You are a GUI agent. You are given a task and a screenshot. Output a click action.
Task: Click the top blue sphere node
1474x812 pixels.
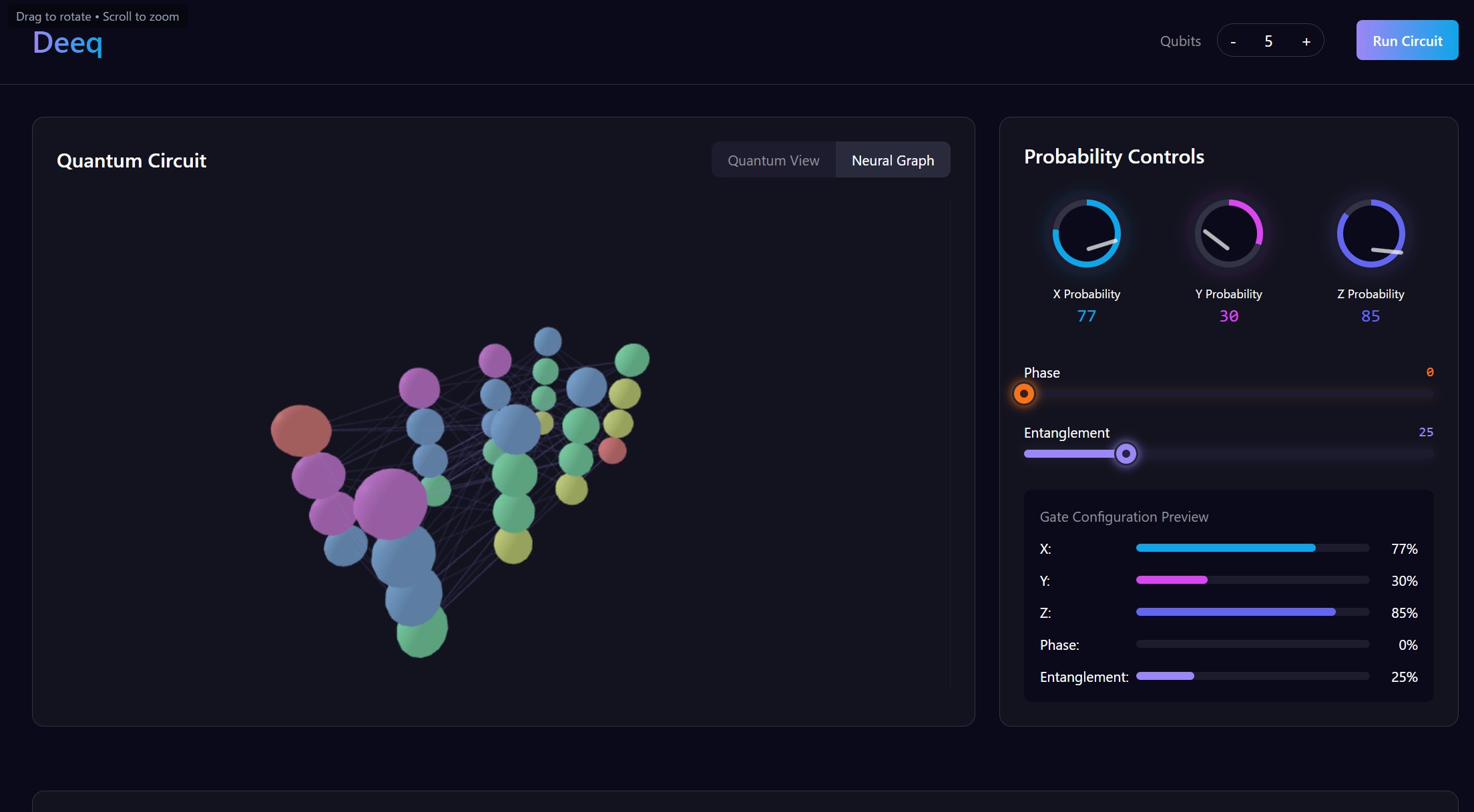point(547,341)
